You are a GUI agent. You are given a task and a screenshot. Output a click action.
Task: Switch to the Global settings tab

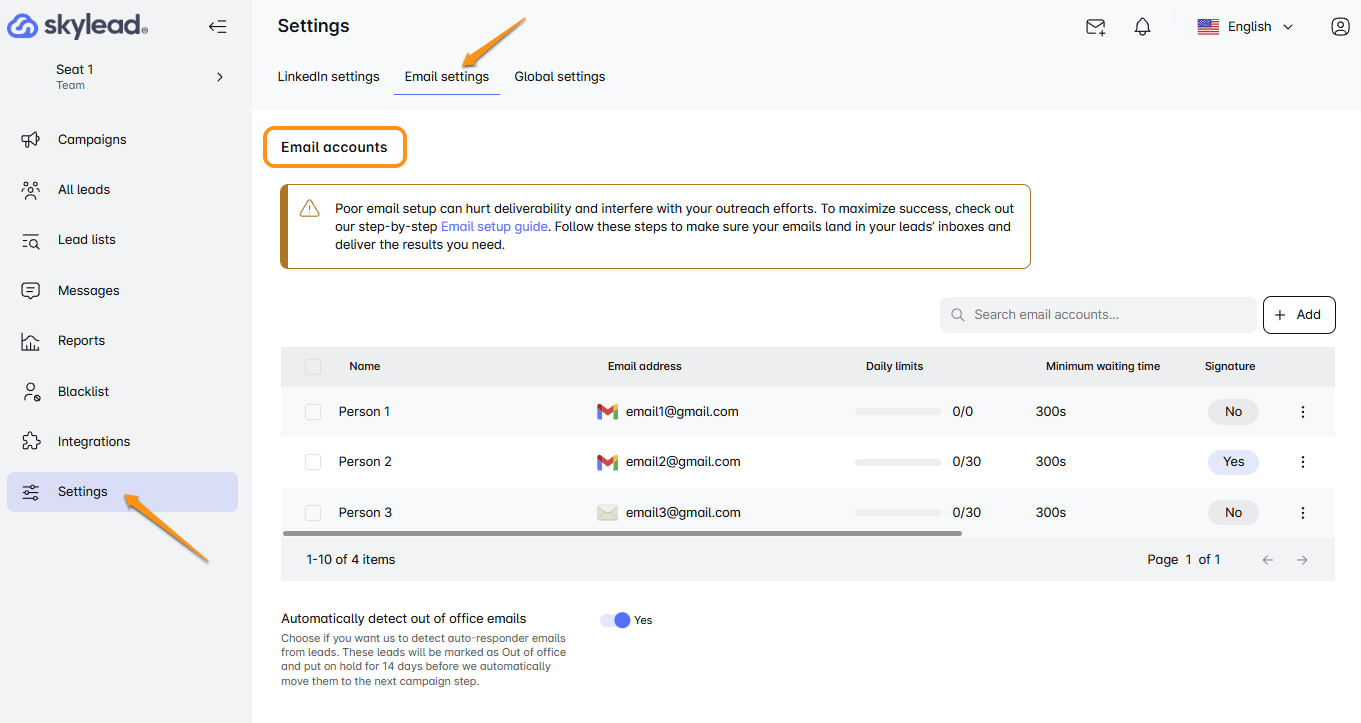point(559,77)
